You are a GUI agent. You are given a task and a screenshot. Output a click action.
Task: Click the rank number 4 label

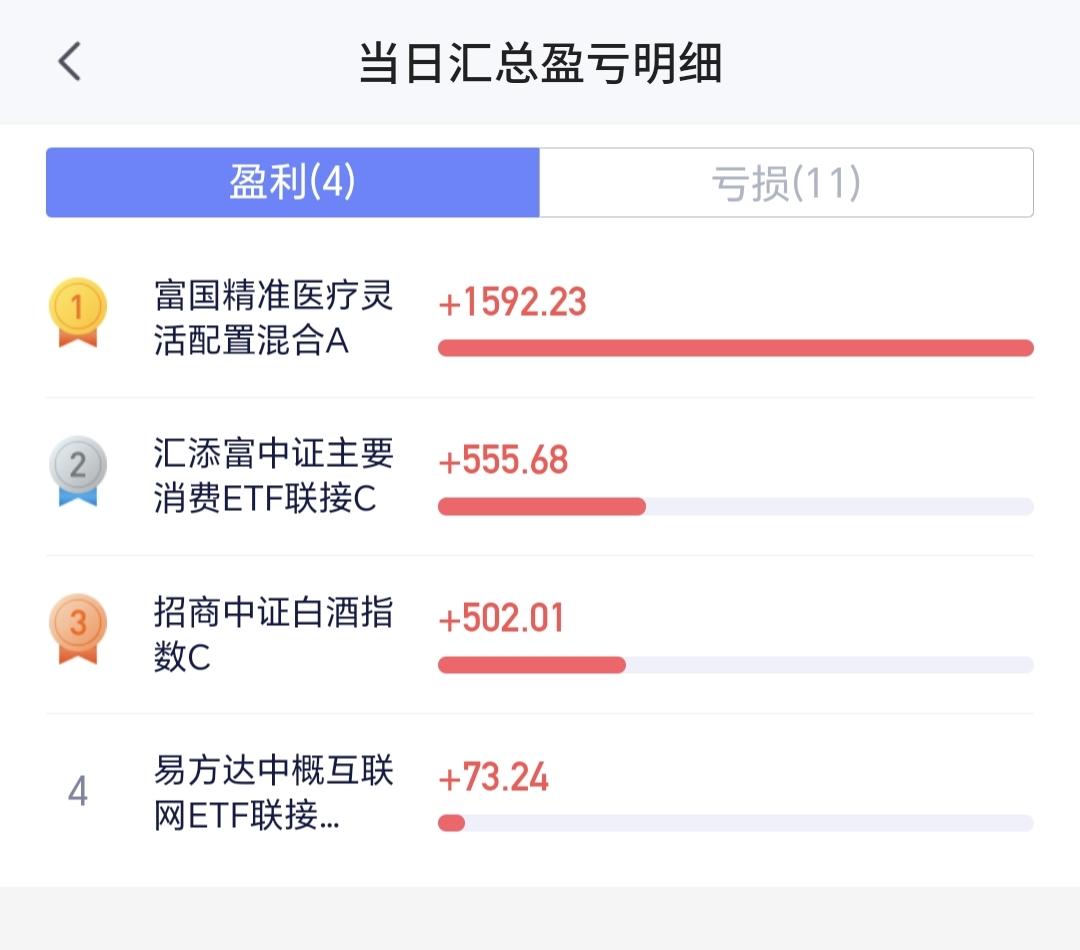[78, 792]
